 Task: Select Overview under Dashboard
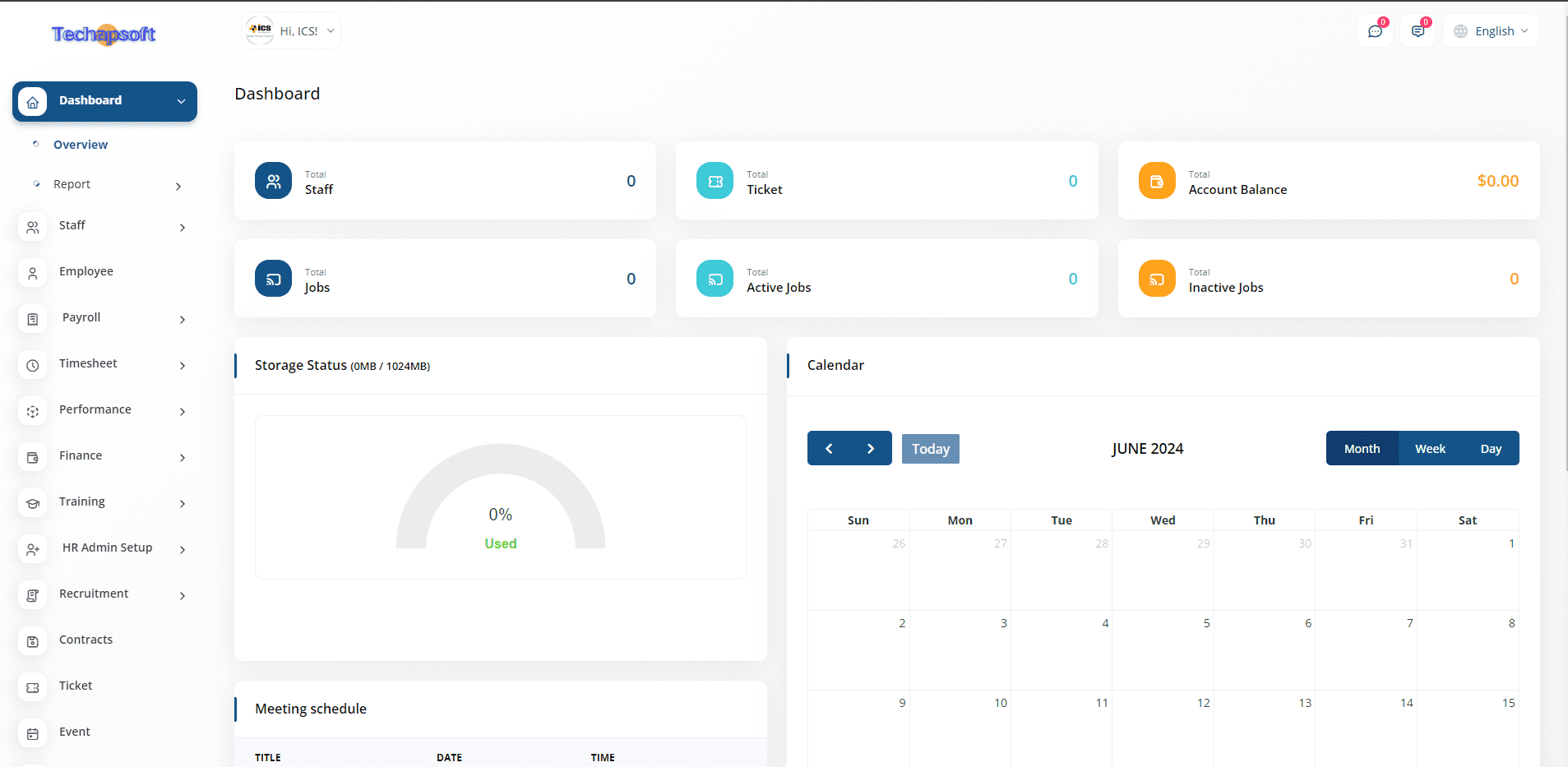(x=81, y=145)
